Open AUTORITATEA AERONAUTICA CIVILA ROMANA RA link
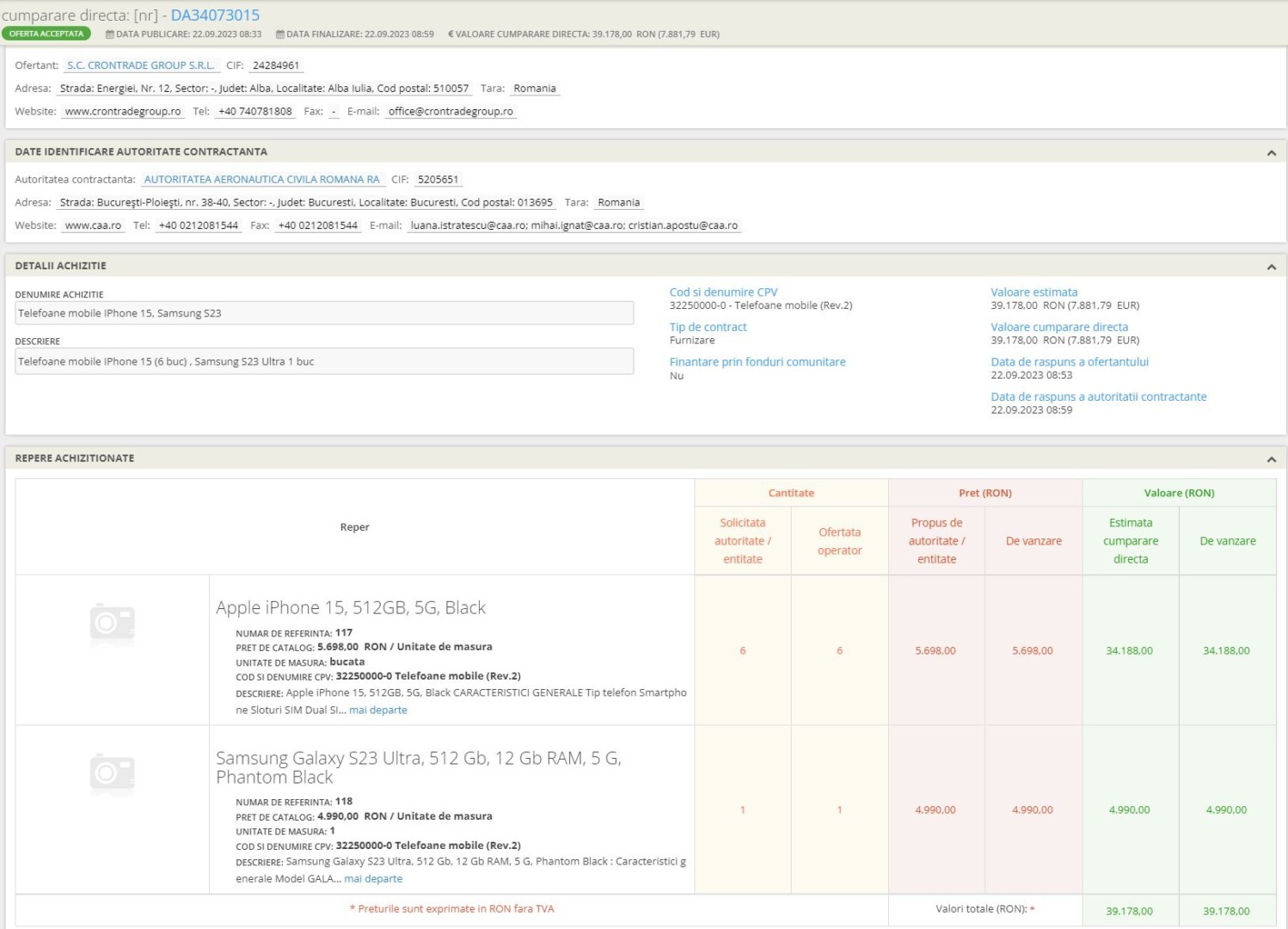 click(261, 180)
